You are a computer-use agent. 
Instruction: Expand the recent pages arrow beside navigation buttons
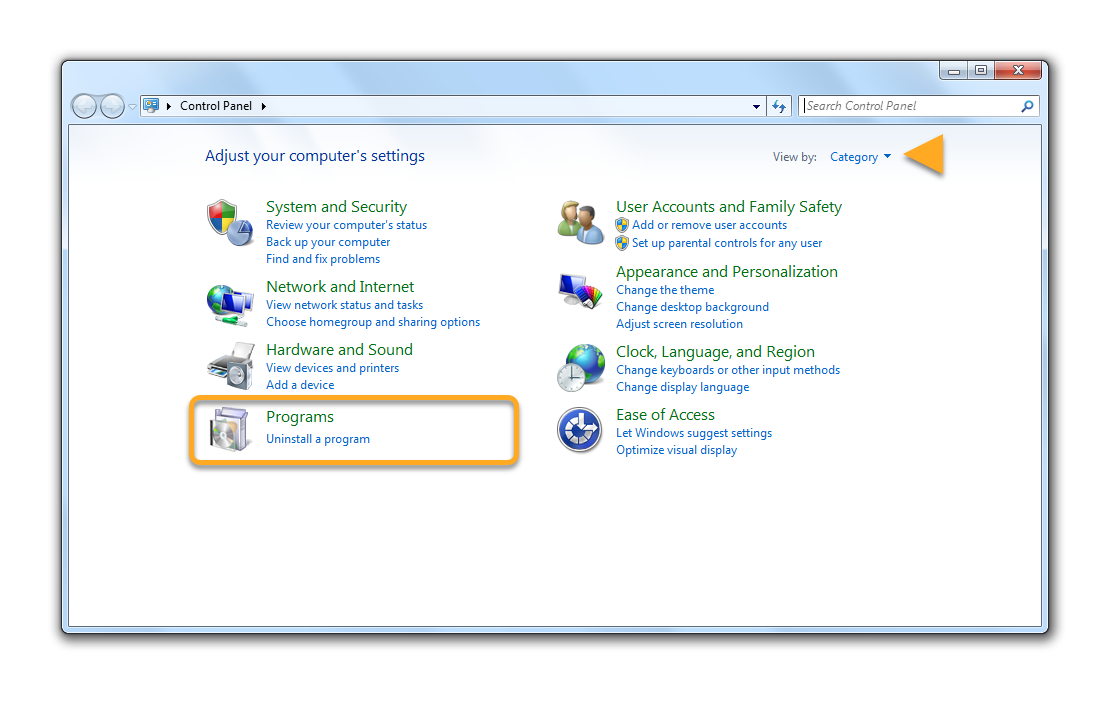(132, 106)
